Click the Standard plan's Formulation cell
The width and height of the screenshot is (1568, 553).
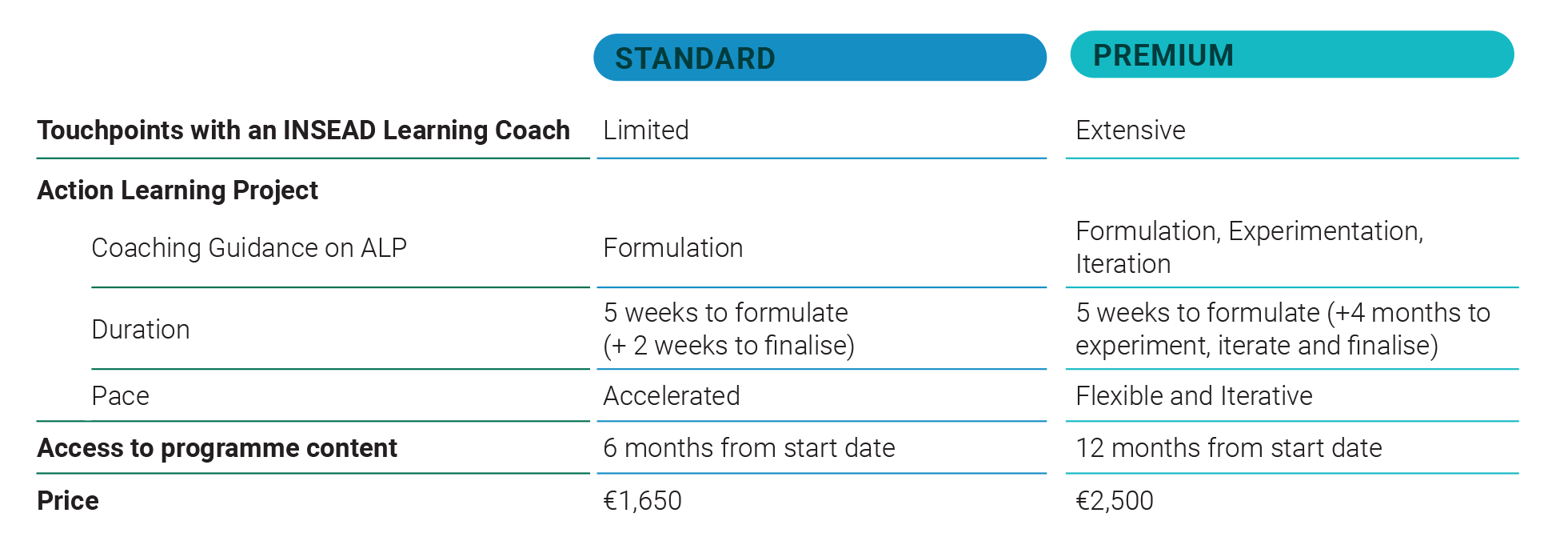[x=672, y=248]
